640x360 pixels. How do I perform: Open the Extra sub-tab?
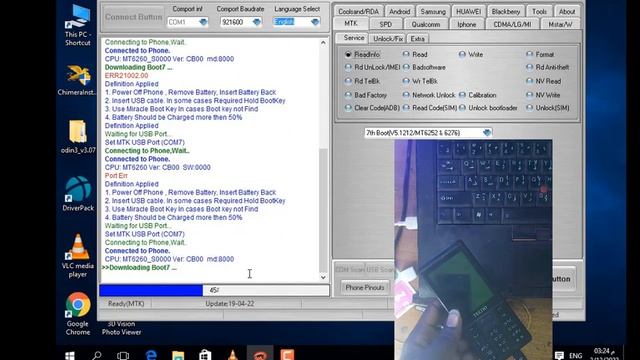point(417,39)
